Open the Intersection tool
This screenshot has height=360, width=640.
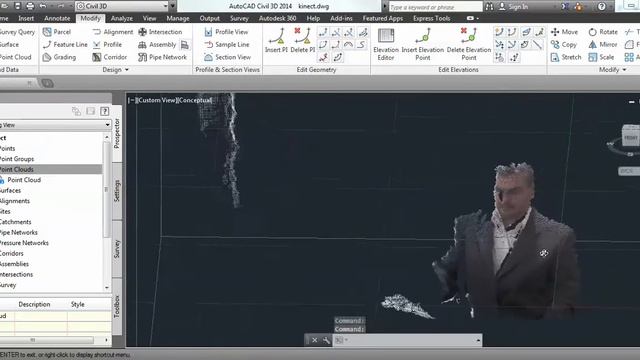[x=160, y=32]
